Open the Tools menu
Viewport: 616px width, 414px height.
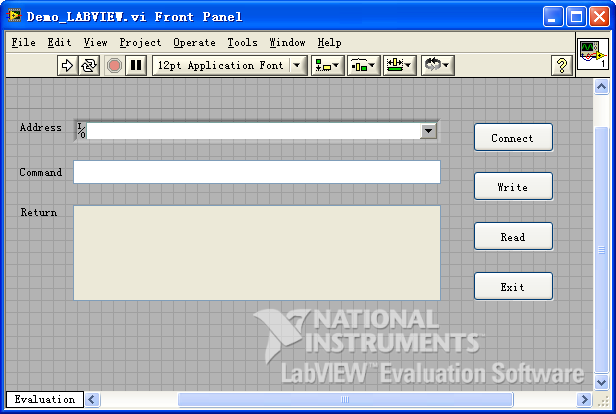pyautogui.click(x=242, y=42)
